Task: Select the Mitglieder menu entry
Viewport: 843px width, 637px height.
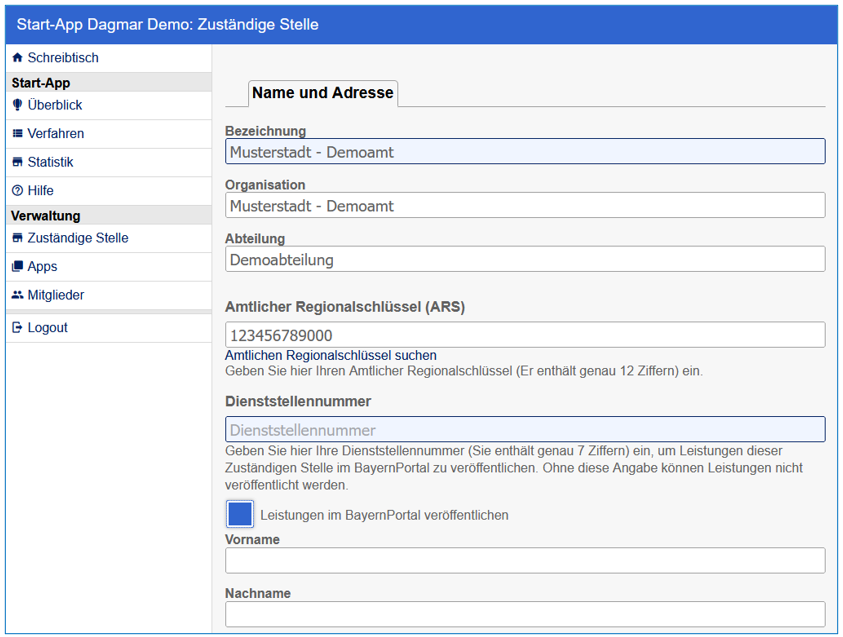Action: (x=56, y=296)
